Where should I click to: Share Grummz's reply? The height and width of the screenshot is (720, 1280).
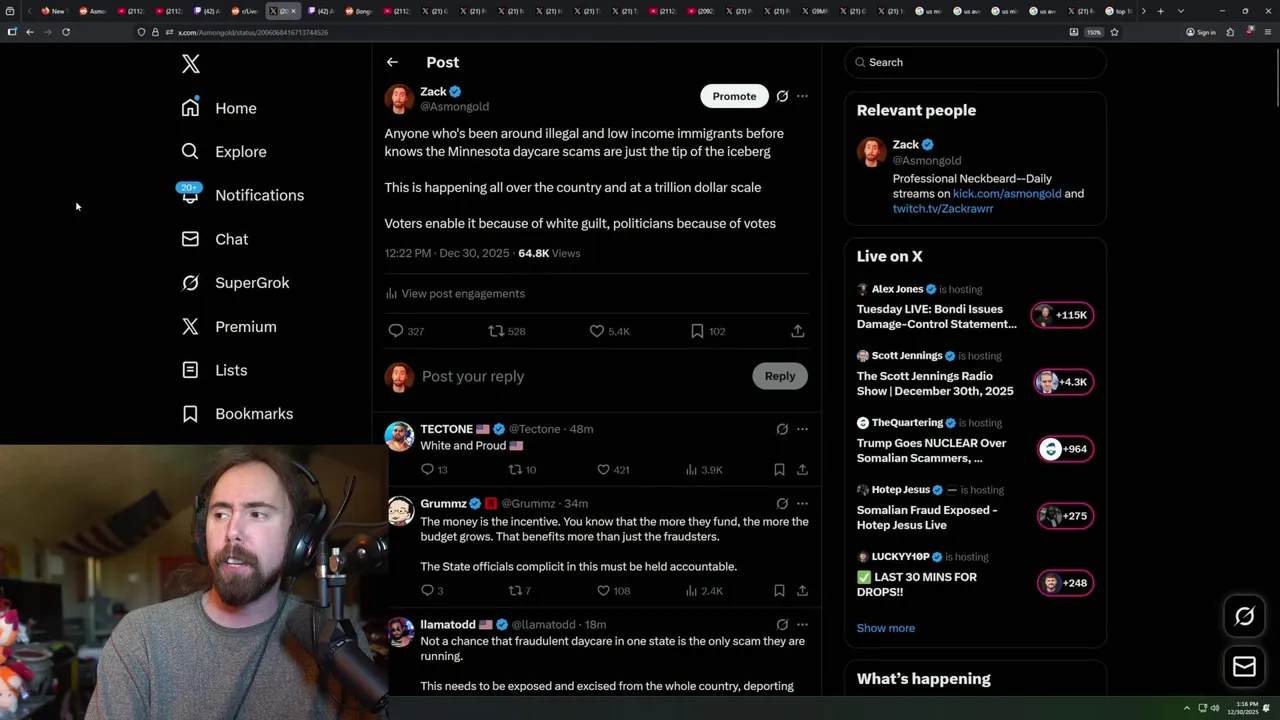coord(802,591)
